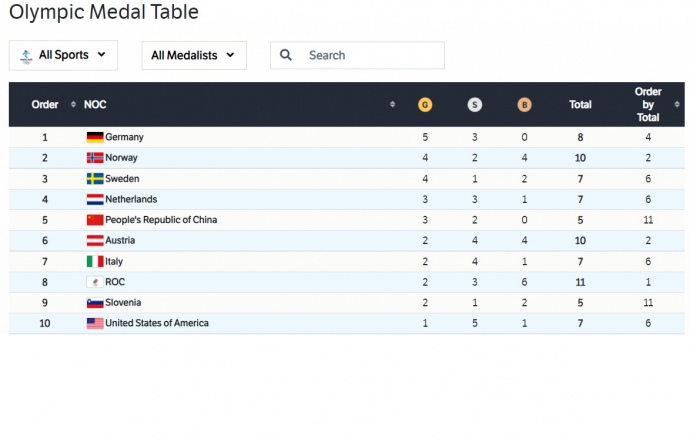This screenshot has width=690, height=440.
Task: Click the search magnifier icon
Action: coord(286,56)
